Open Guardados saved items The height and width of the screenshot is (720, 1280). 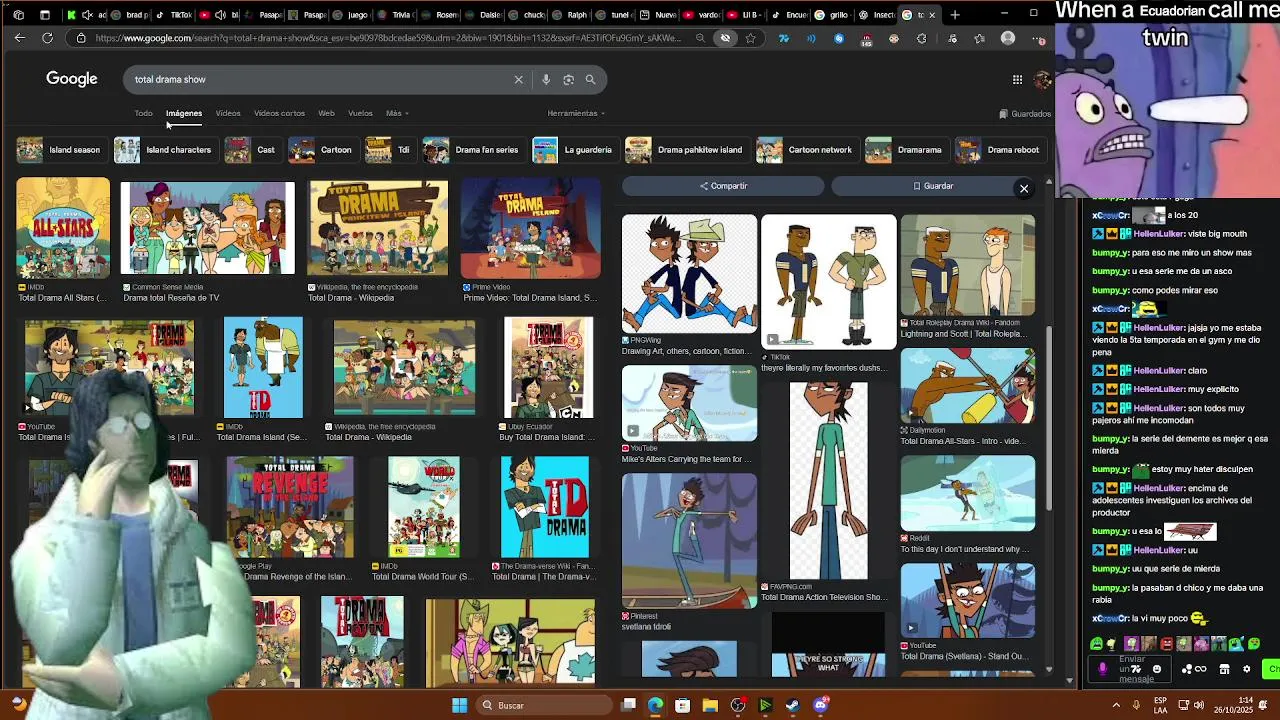1025,113
